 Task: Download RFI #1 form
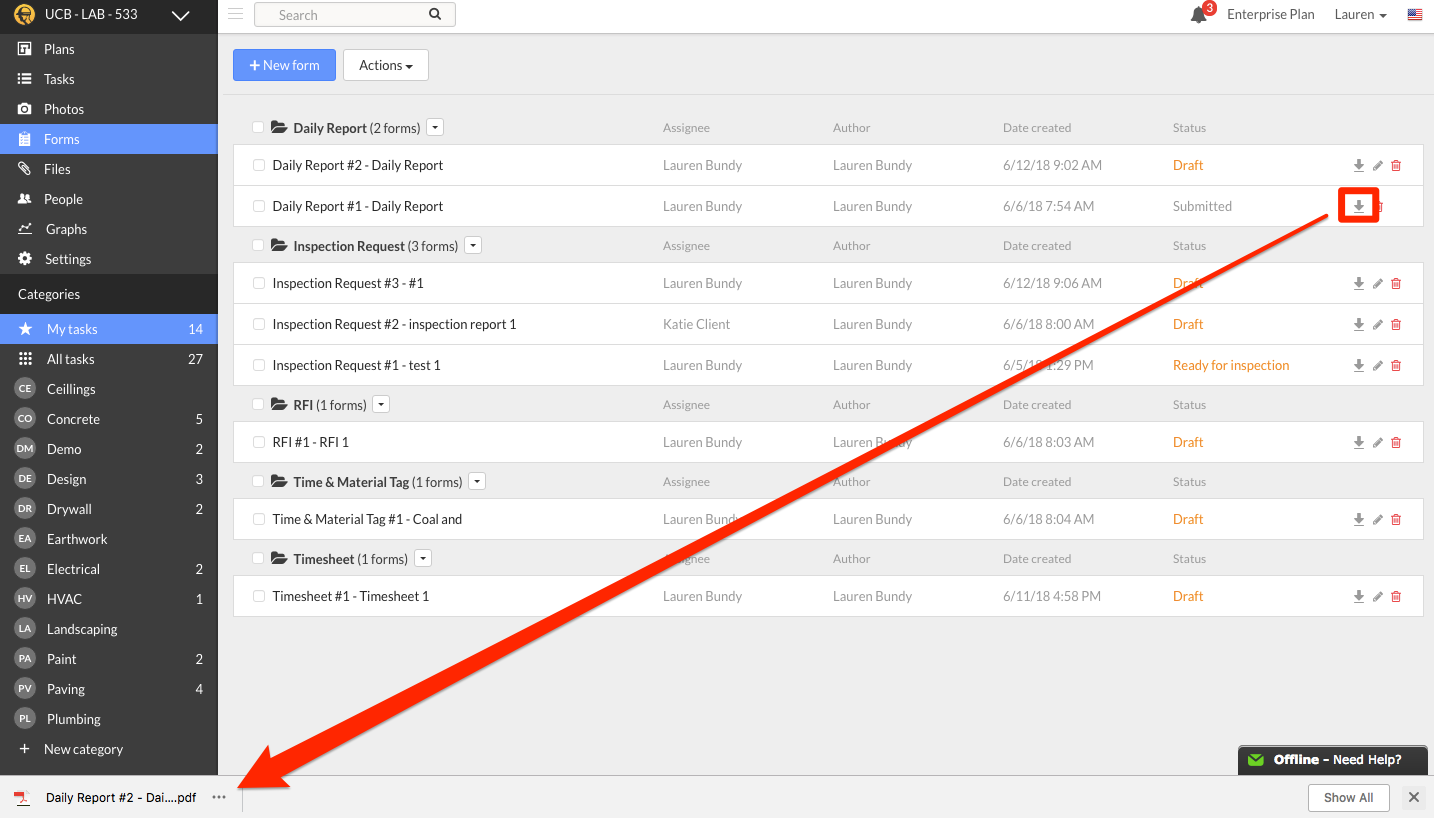pos(1359,443)
